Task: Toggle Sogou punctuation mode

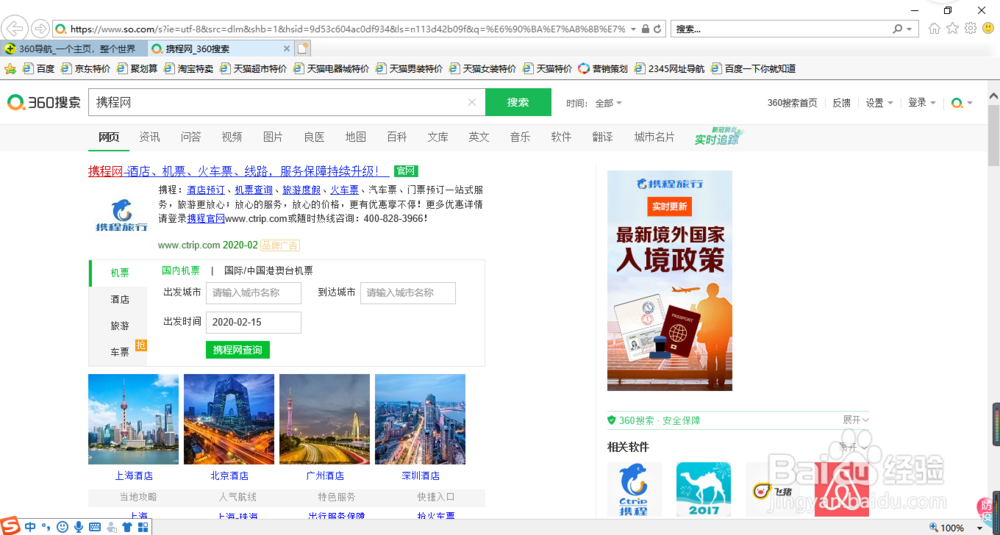Action: [45, 527]
